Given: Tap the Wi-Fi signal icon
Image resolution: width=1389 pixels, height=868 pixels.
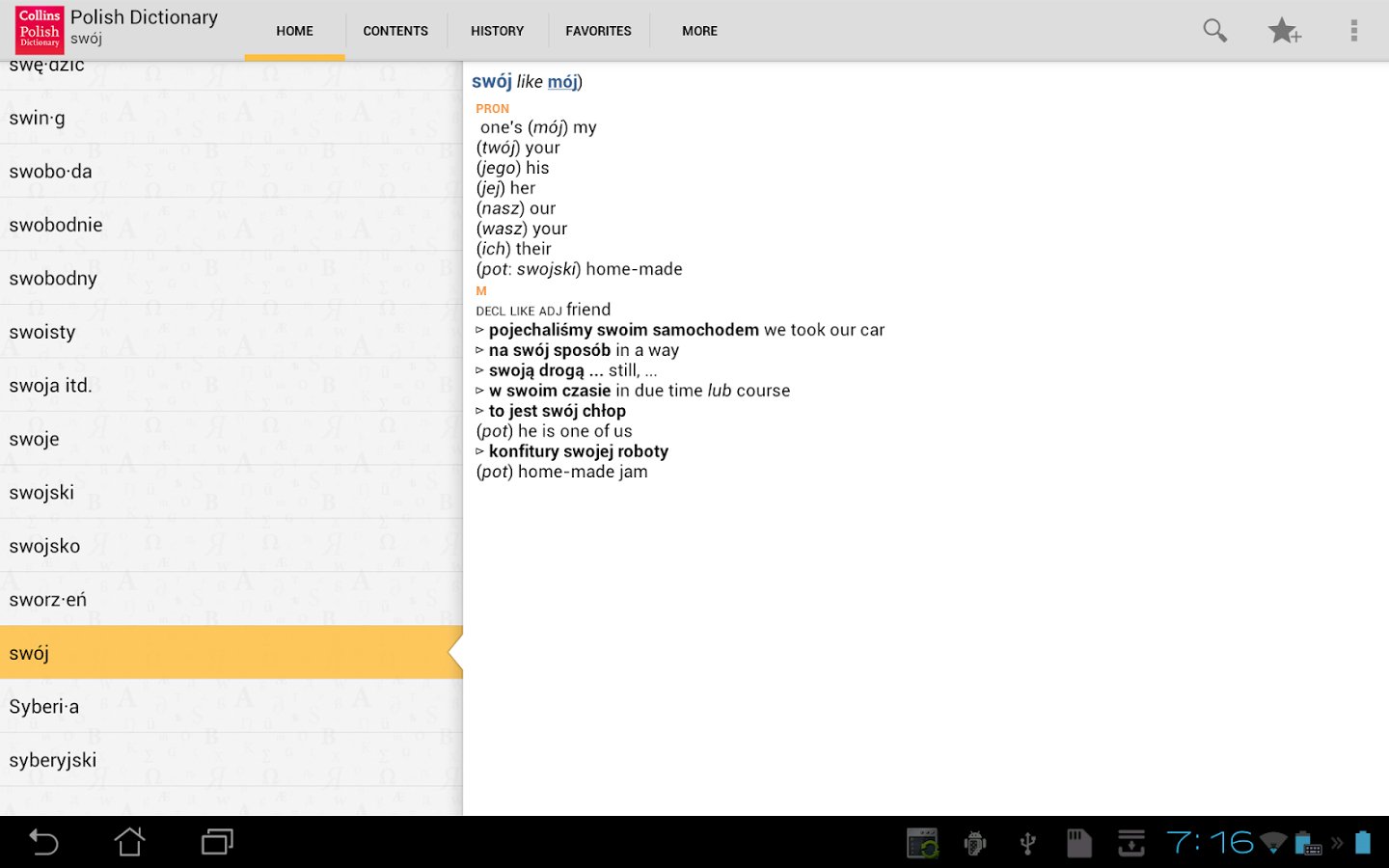Looking at the screenshot, I should (x=1273, y=844).
